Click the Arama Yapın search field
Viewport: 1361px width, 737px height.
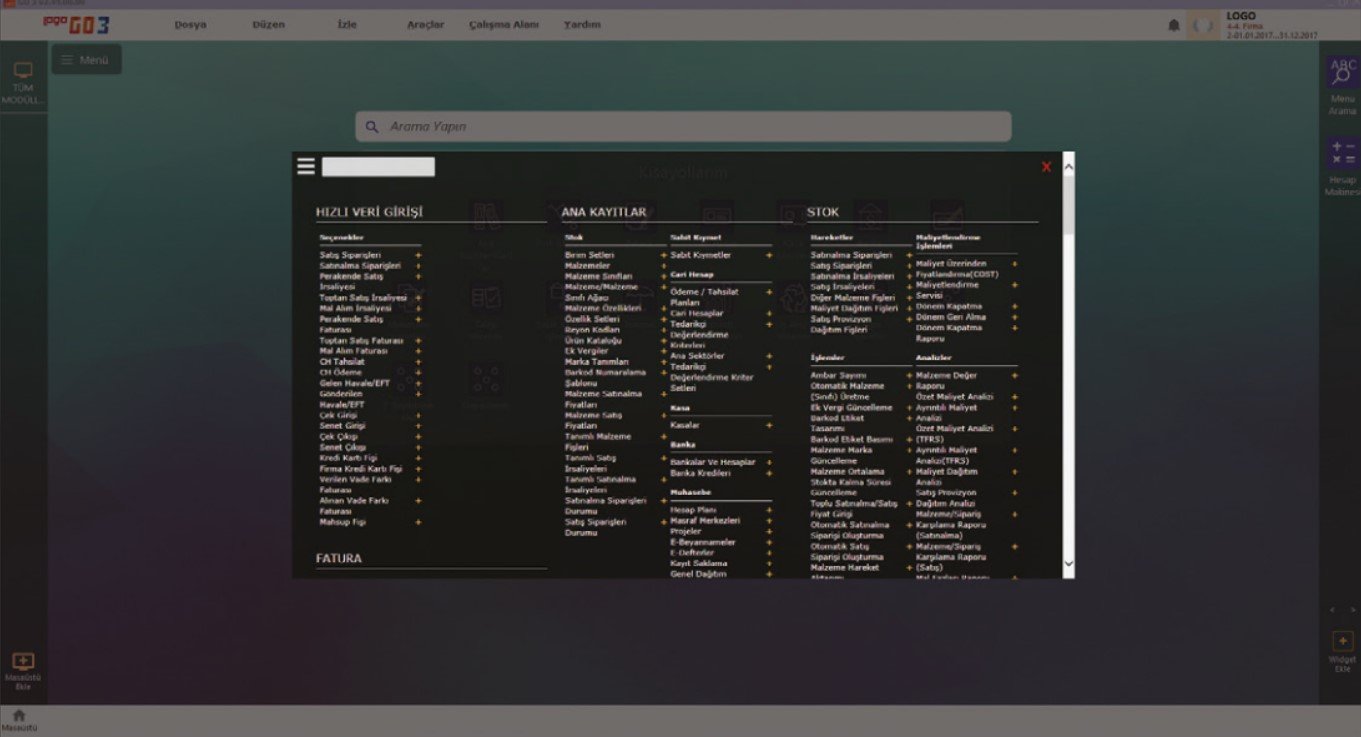(x=683, y=127)
